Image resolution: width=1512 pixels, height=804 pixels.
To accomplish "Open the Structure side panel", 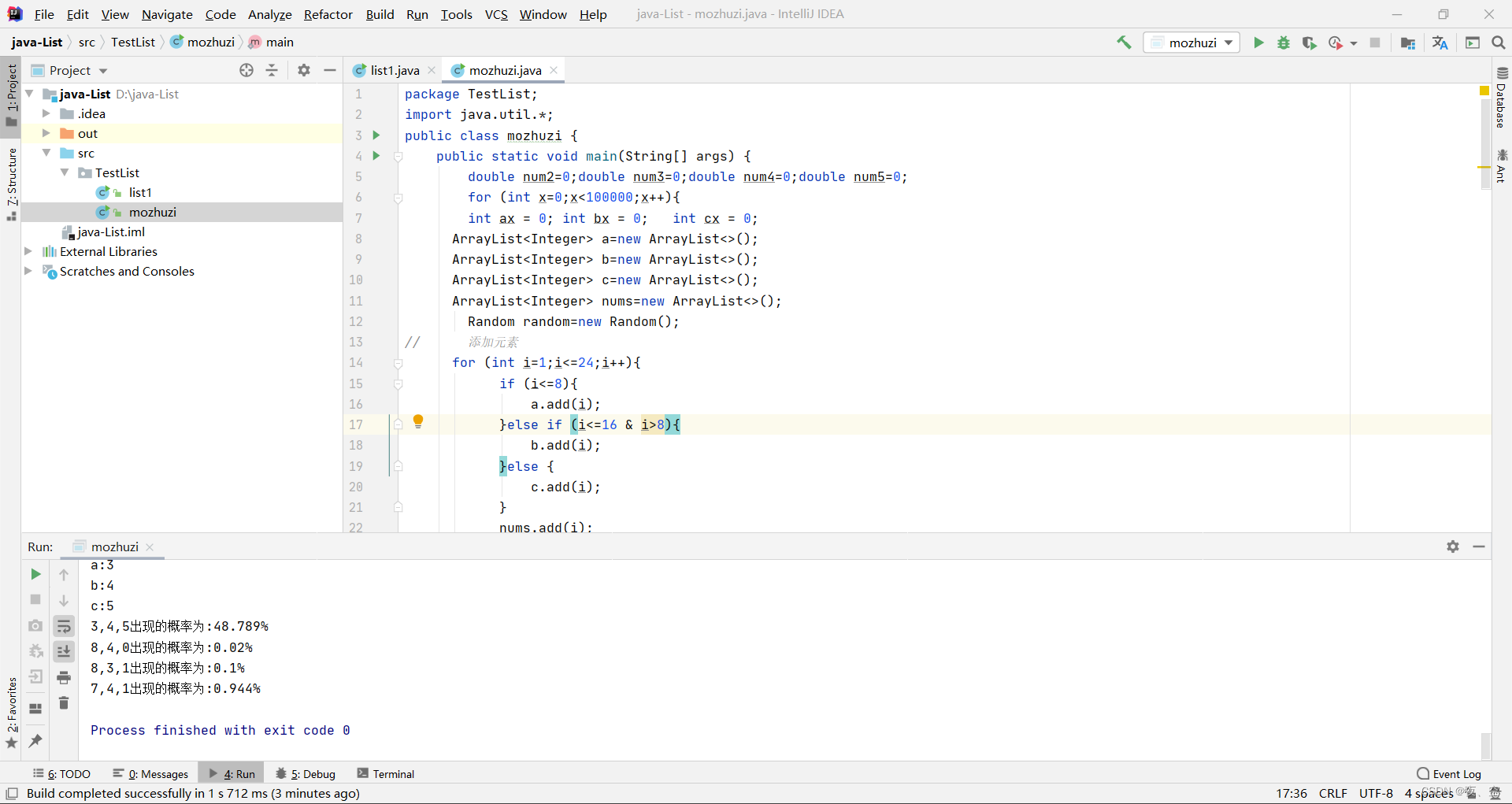I will click(x=11, y=183).
